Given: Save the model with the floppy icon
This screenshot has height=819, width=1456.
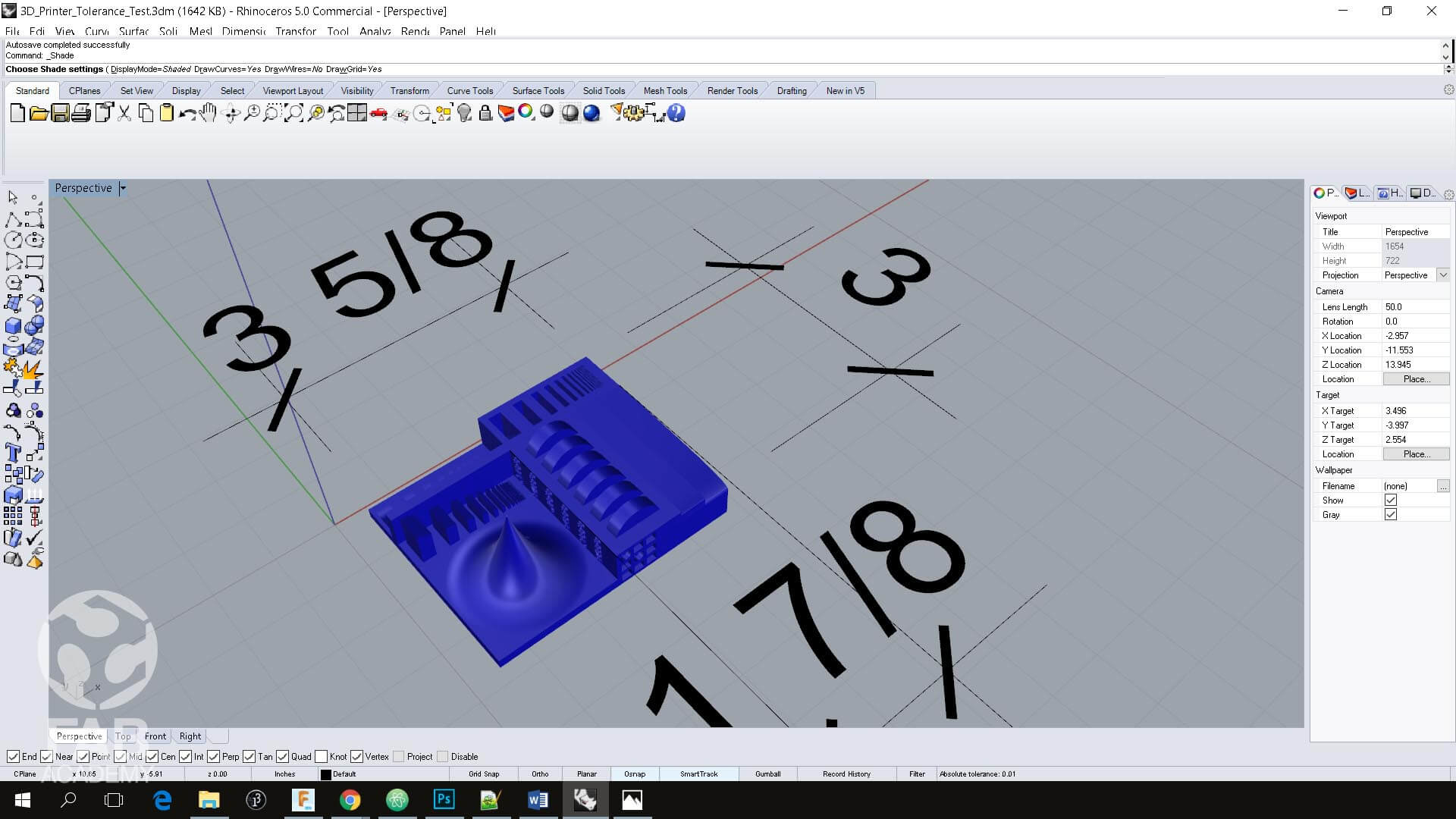Looking at the screenshot, I should point(60,114).
